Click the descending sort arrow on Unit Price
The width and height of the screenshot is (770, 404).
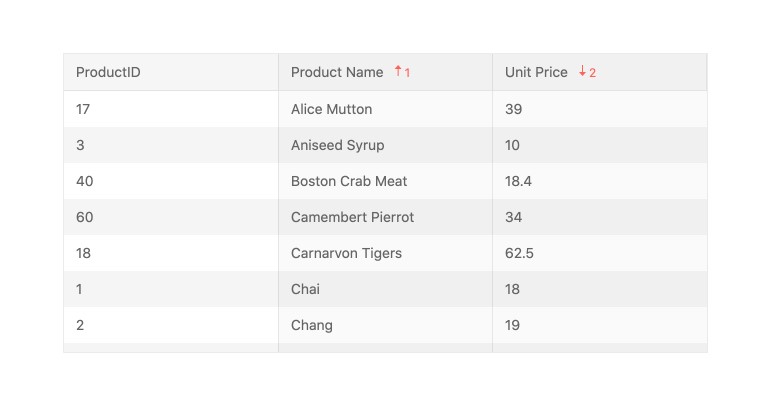pyautogui.click(x=582, y=71)
